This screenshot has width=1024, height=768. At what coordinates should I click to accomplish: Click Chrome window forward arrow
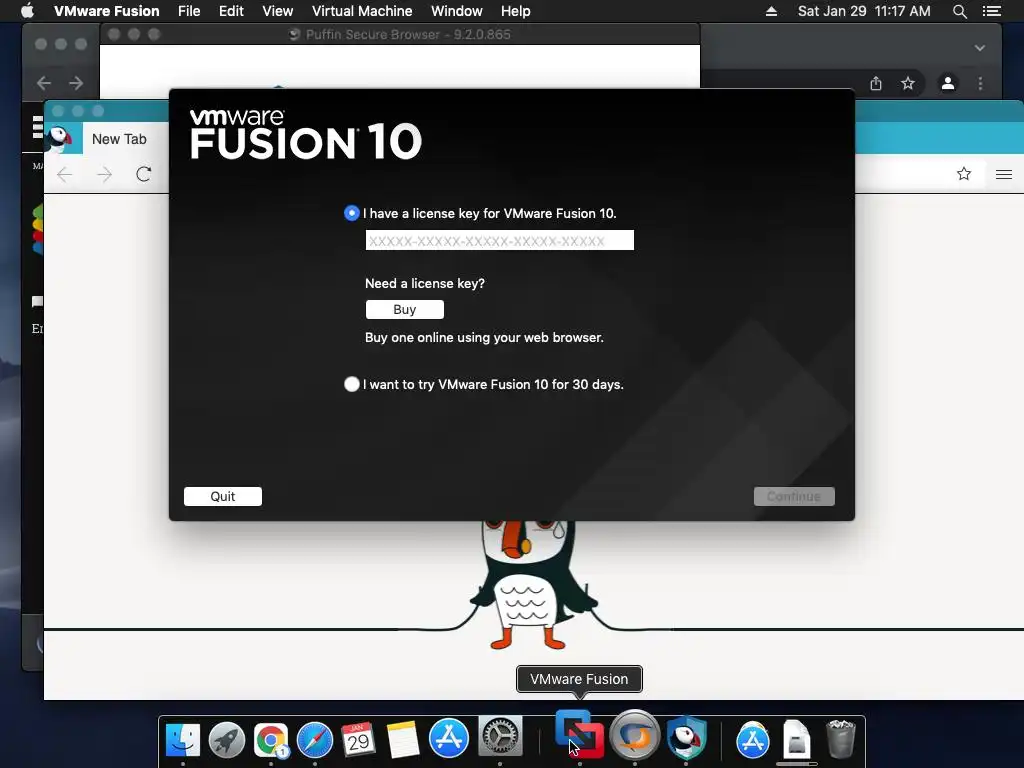[x=76, y=83]
